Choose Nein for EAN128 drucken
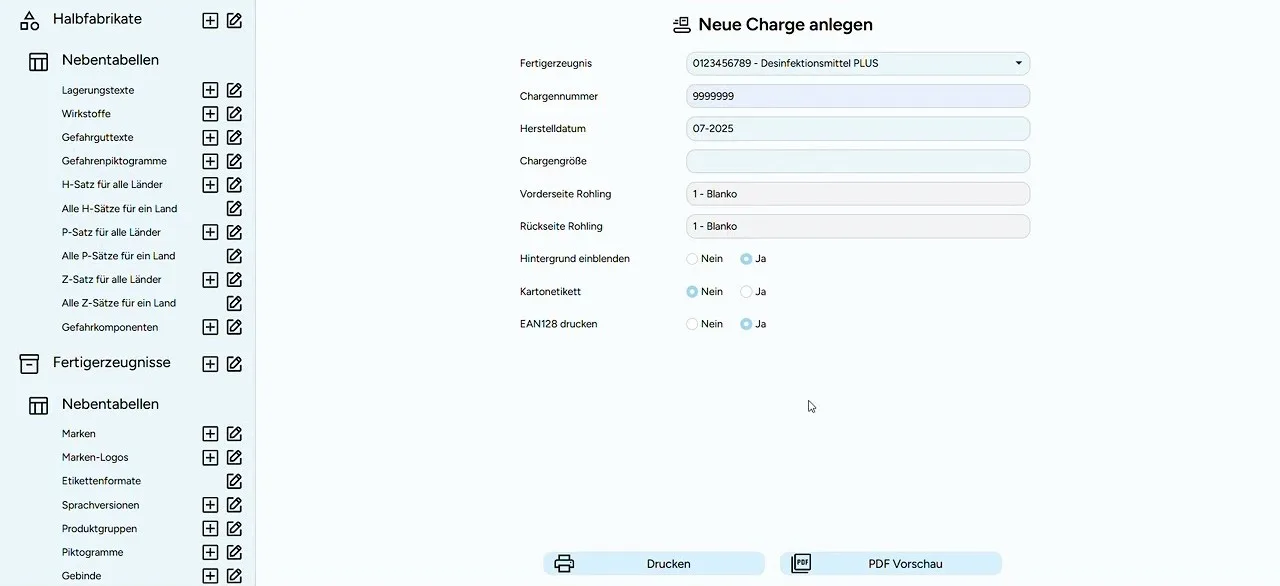1280x586 pixels. [x=692, y=324]
